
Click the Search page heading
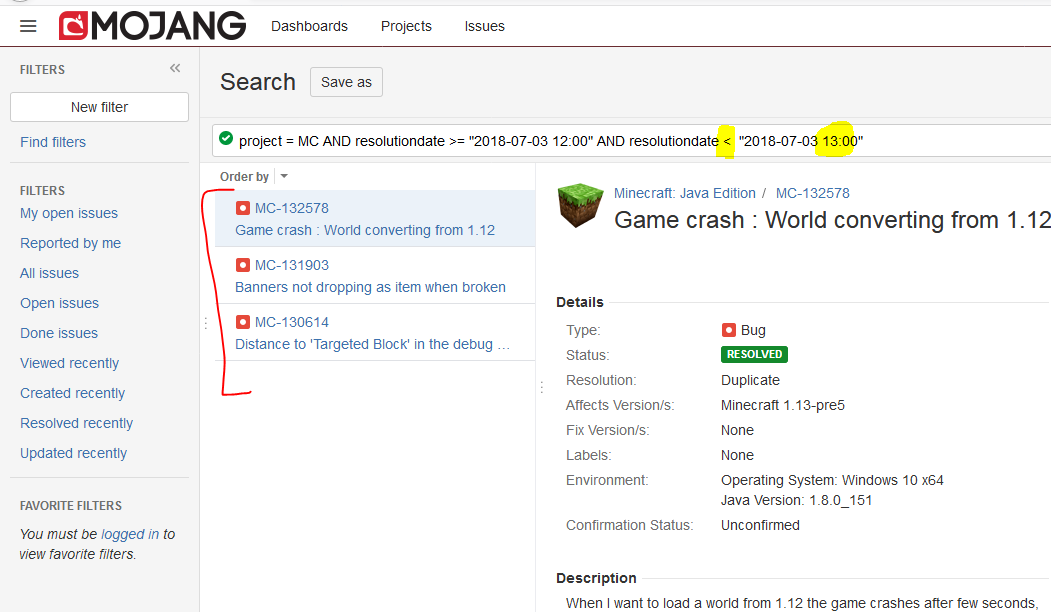click(x=258, y=82)
